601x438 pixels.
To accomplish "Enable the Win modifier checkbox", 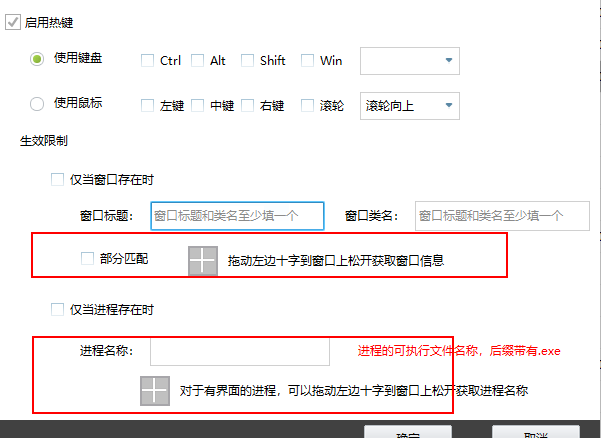I will pyautogui.click(x=307, y=61).
